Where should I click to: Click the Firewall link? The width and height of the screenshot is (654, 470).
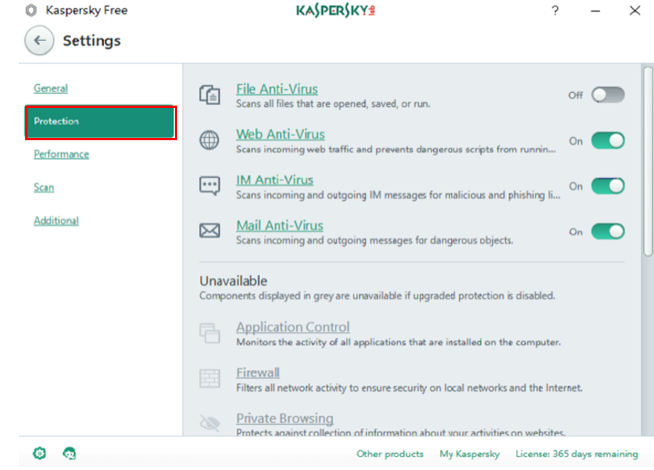(258, 372)
